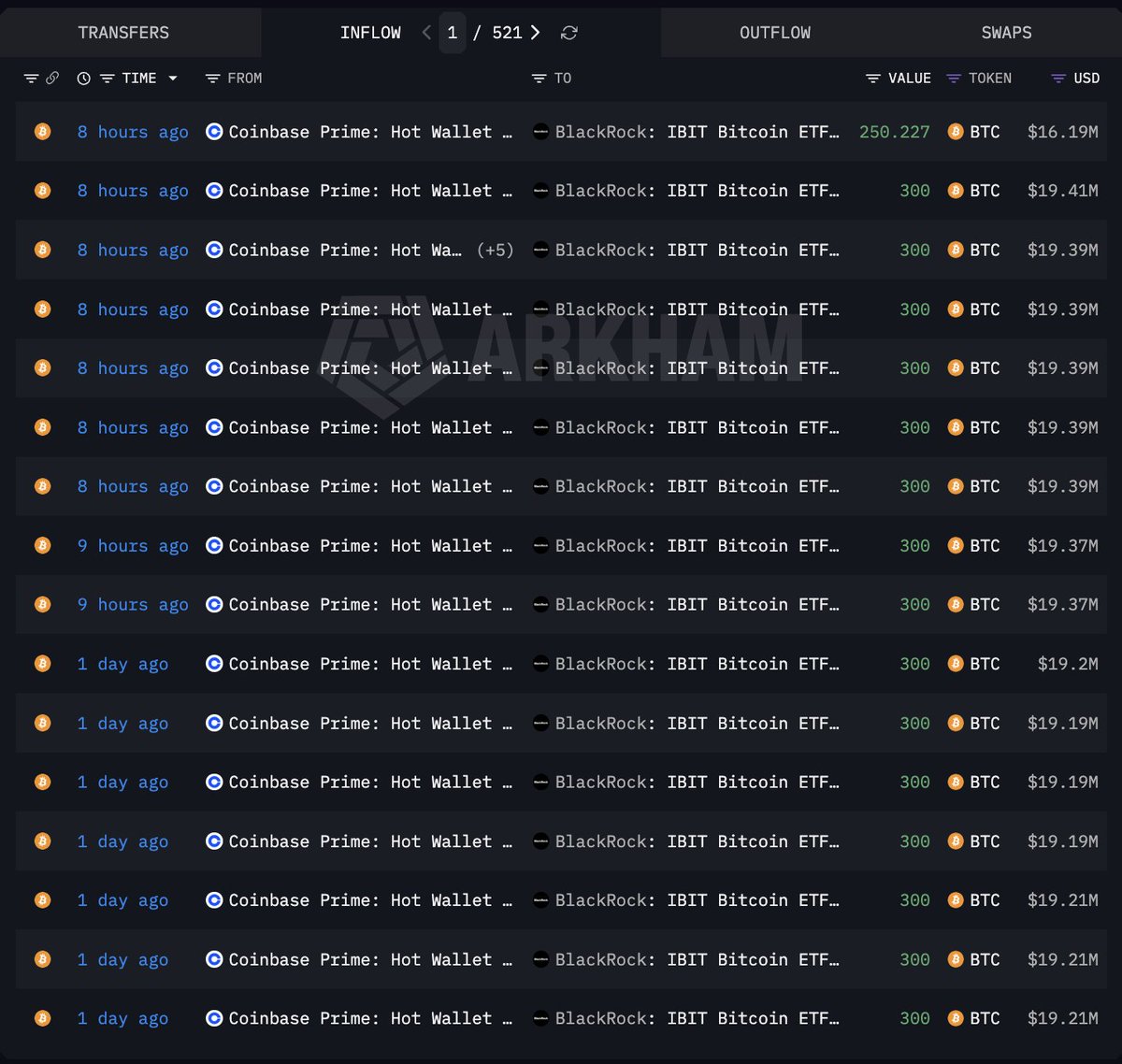Select the $19.41M USD amount

tap(1063, 191)
